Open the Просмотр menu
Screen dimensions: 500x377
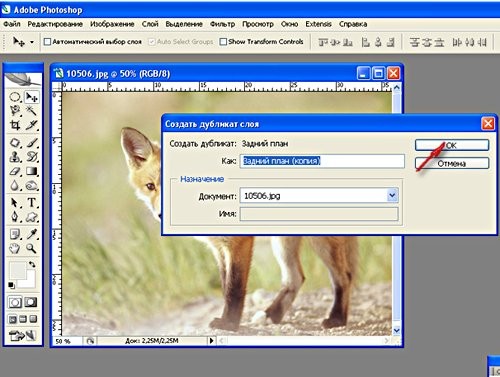click(258, 24)
